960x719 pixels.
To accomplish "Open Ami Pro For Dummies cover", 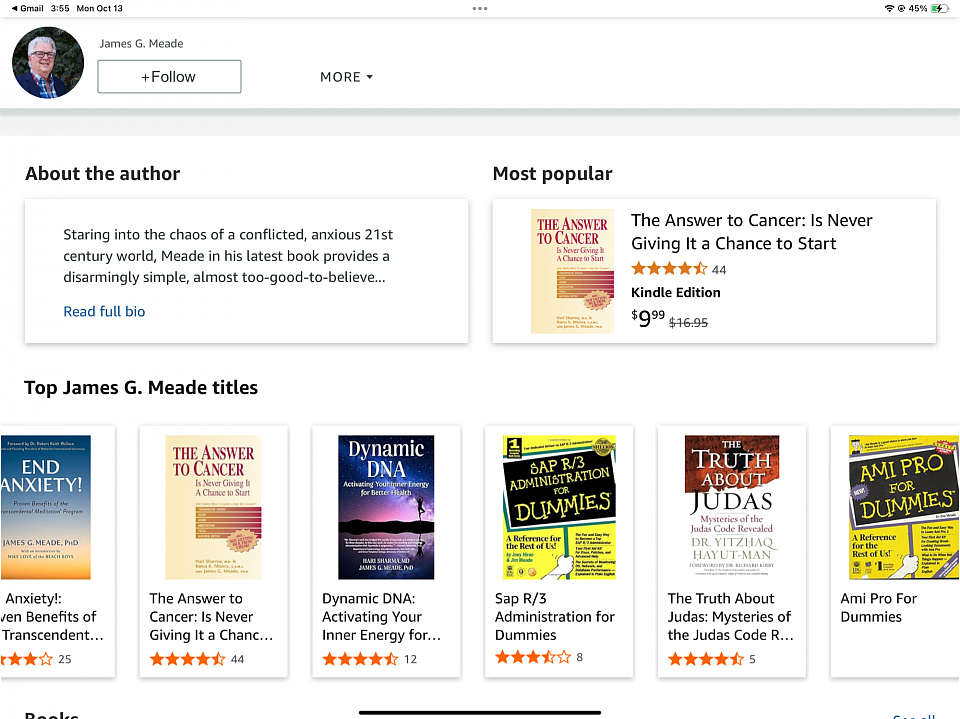I will [903, 507].
